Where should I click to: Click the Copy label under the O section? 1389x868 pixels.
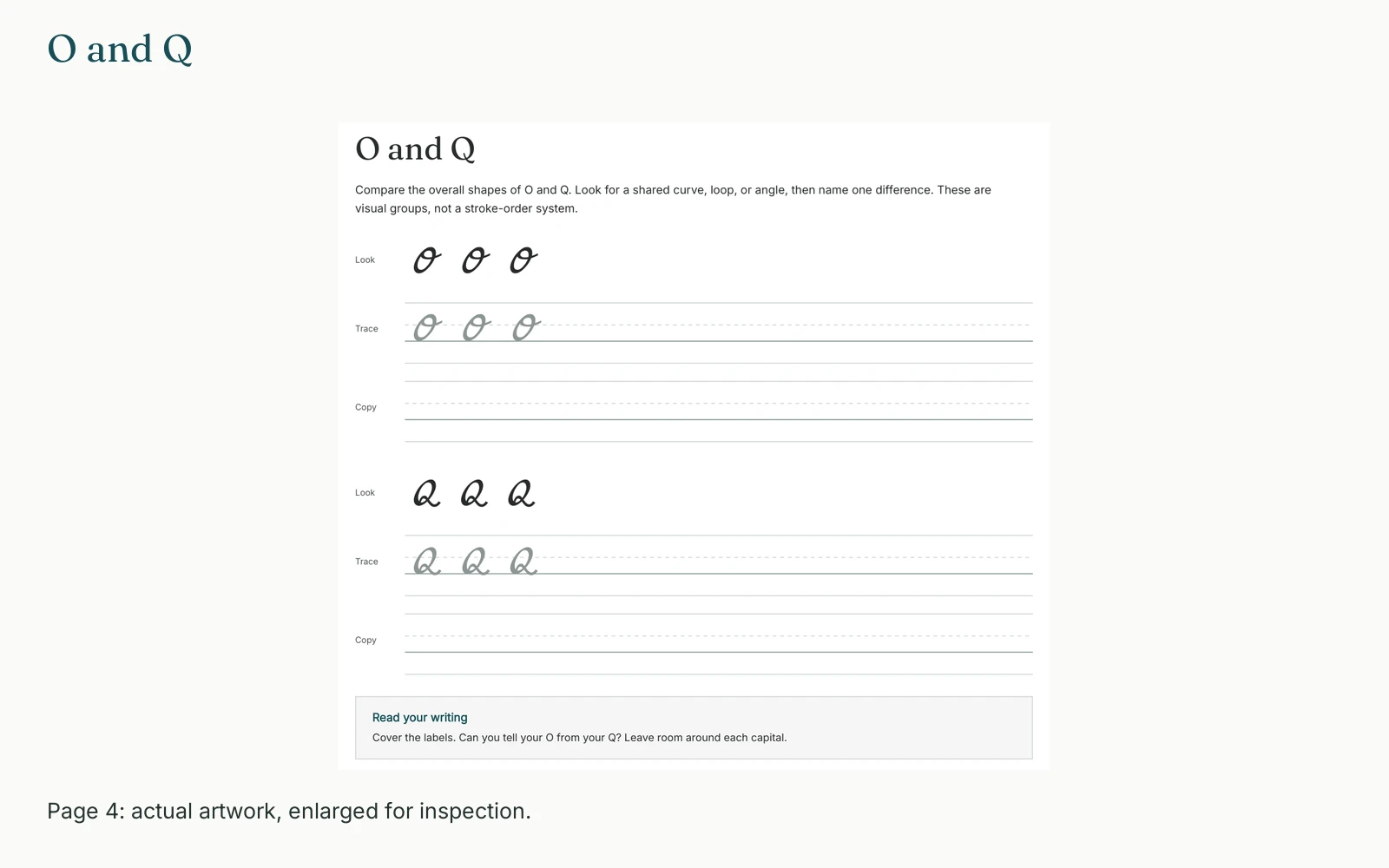tap(365, 407)
